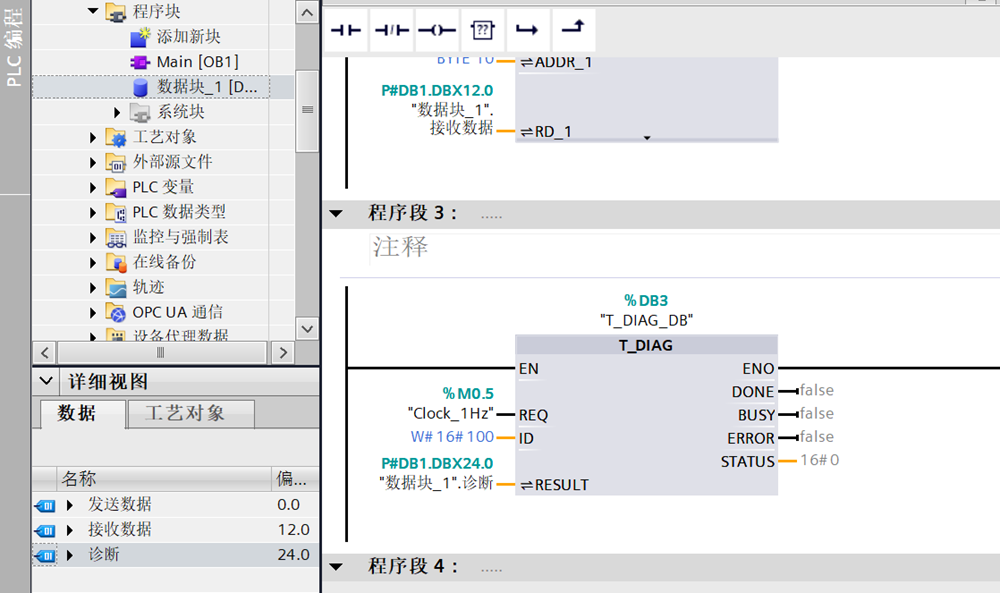Expand the 系统块 folder

[117, 112]
